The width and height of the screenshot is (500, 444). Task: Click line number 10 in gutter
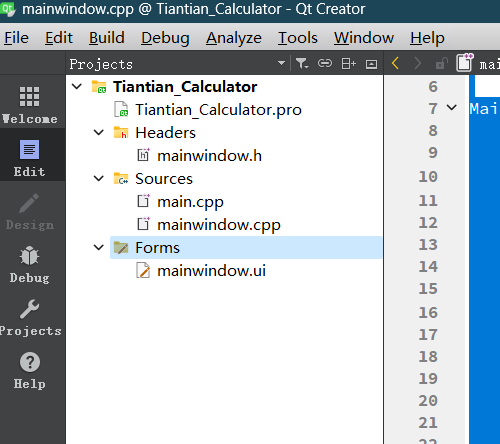pyautogui.click(x=428, y=176)
